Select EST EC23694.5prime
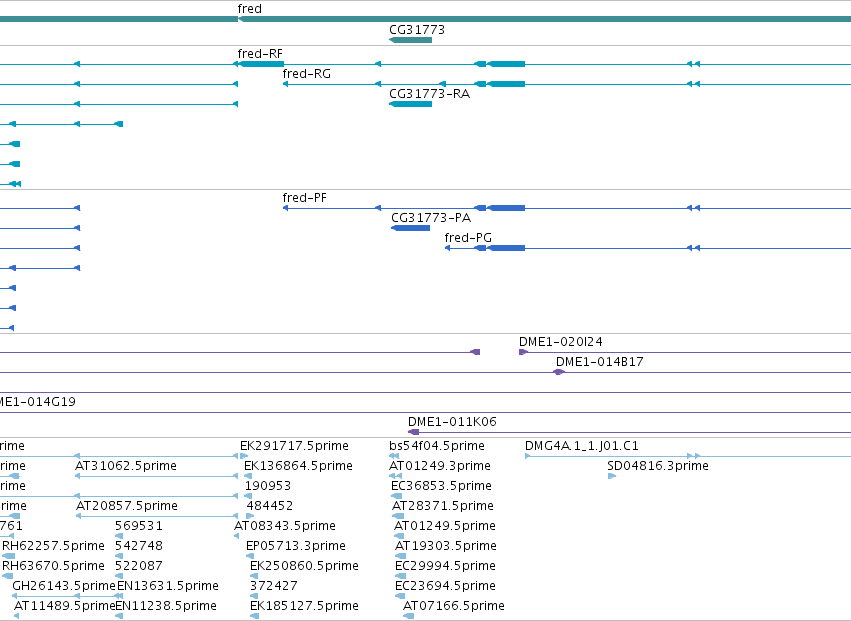This screenshot has height=621, width=851. point(446,586)
